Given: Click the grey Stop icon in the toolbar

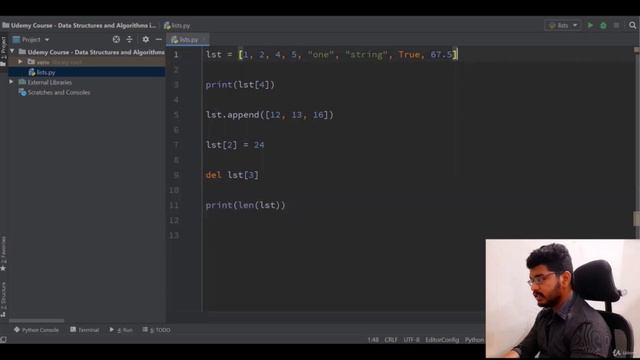Looking at the screenshot, I should tap(616, 25).
